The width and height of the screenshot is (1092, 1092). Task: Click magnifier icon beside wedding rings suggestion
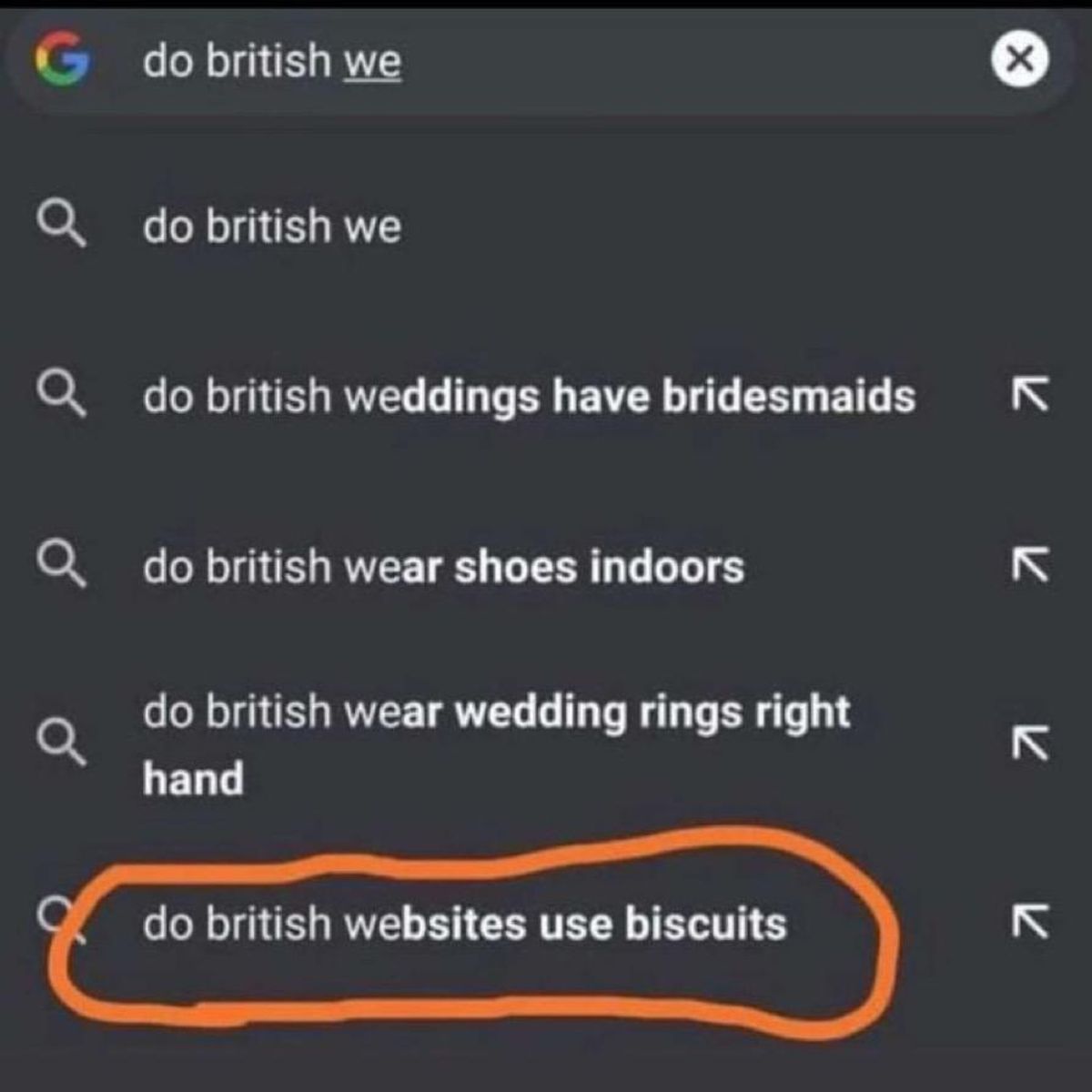tap(62, 741)
